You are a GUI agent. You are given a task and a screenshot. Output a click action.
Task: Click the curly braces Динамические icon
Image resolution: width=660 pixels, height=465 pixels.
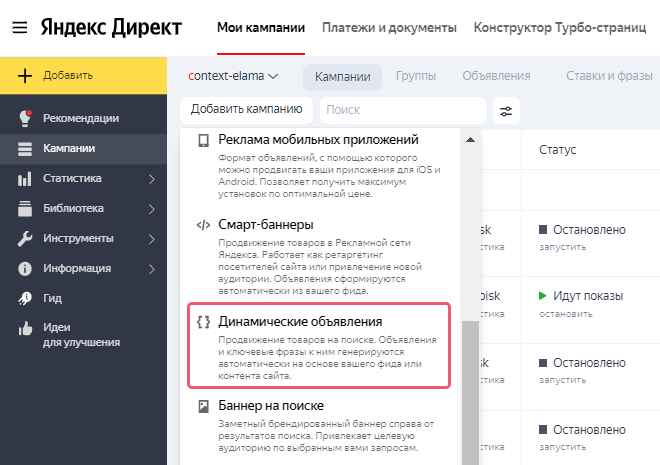click(x=203, y=322)
